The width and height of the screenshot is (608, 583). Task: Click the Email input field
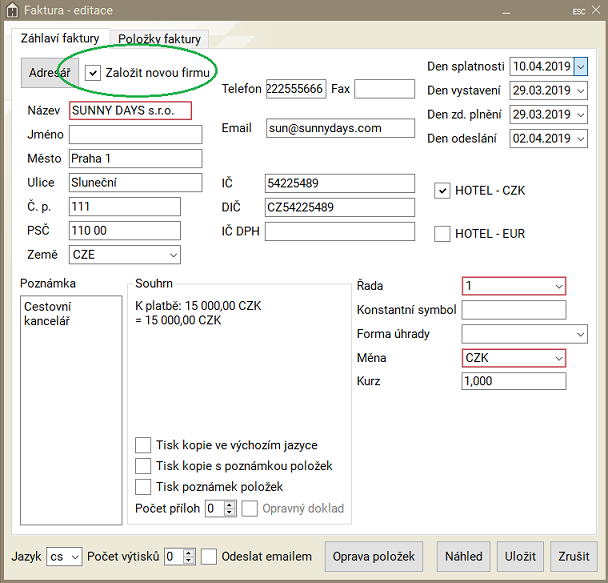click(340, 128)
